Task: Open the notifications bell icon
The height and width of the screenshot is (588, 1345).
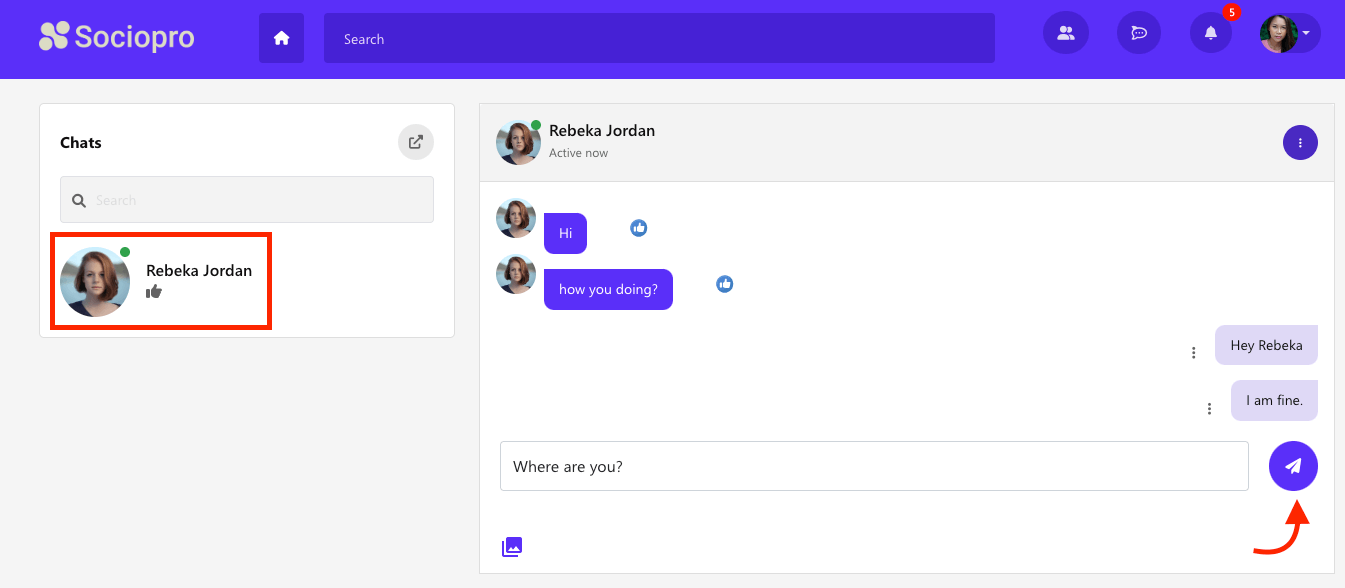Action: (1211, 33)
